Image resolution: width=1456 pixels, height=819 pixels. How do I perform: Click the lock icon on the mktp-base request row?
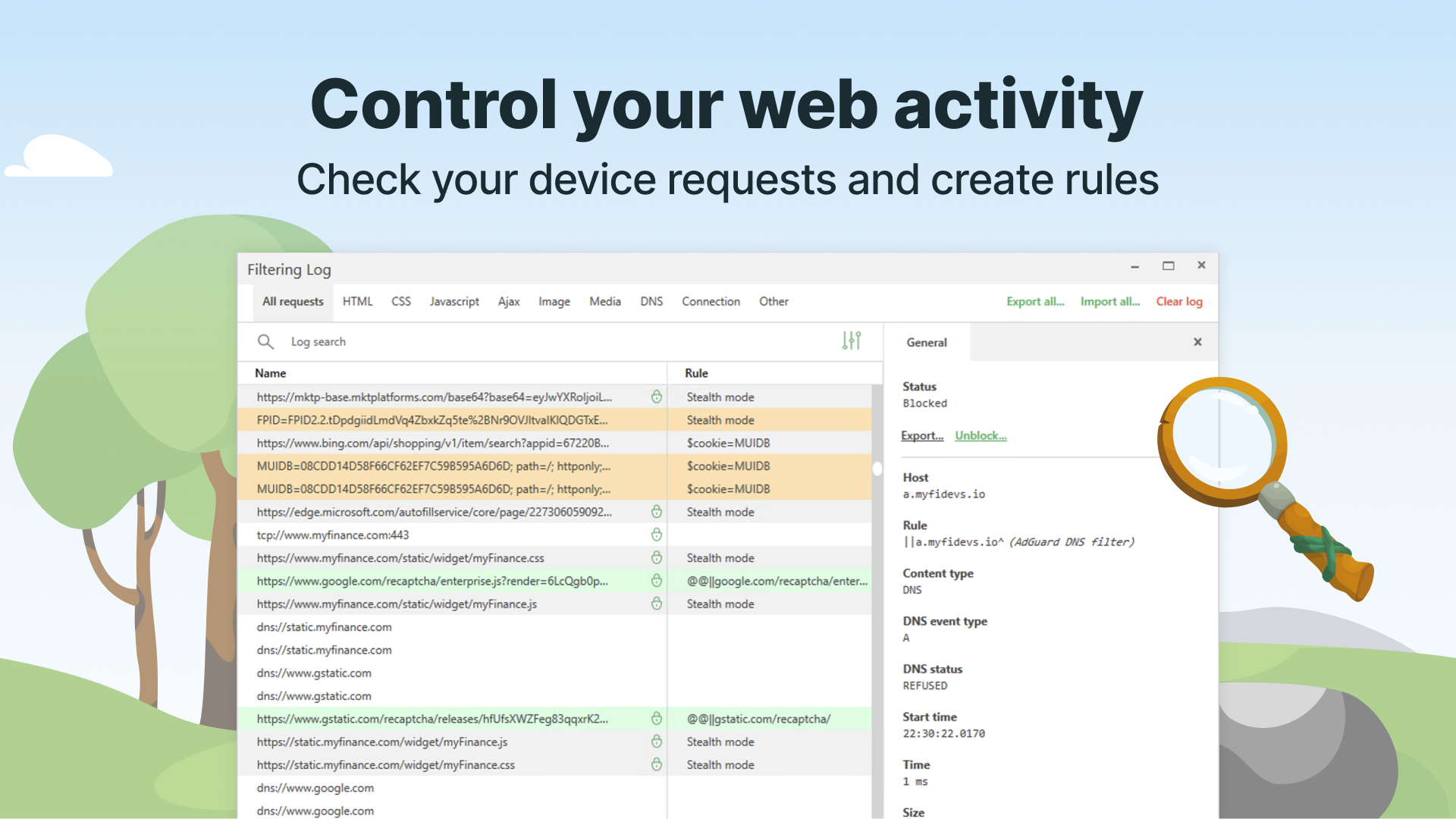pyautogui.click(x=657, y=397)
